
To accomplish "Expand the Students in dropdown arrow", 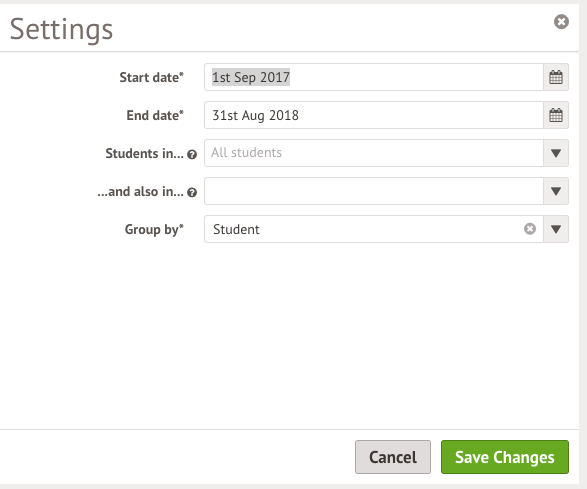I will [556, 153].
